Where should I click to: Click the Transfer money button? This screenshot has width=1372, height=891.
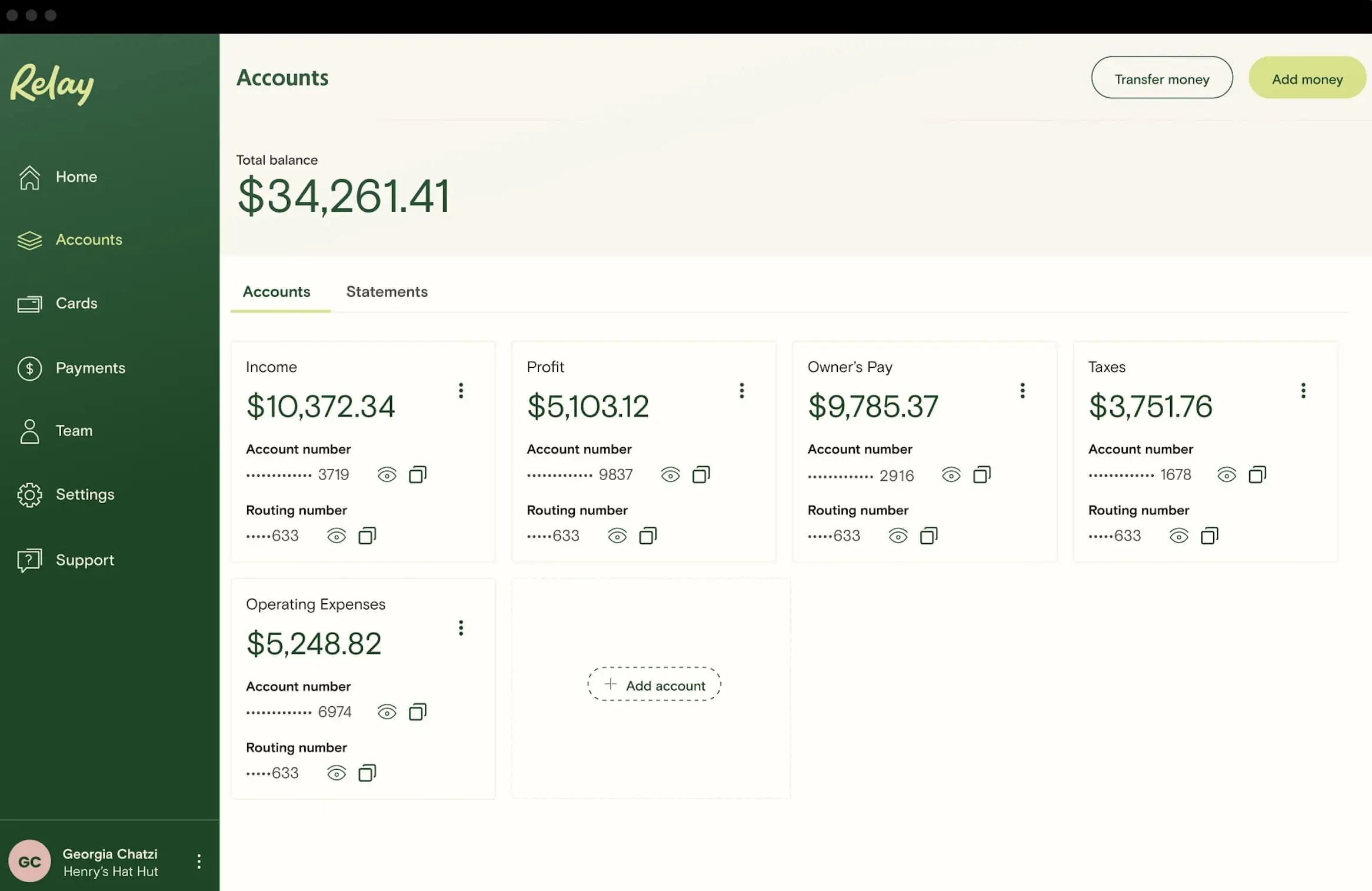click(x=1162, y=77)
